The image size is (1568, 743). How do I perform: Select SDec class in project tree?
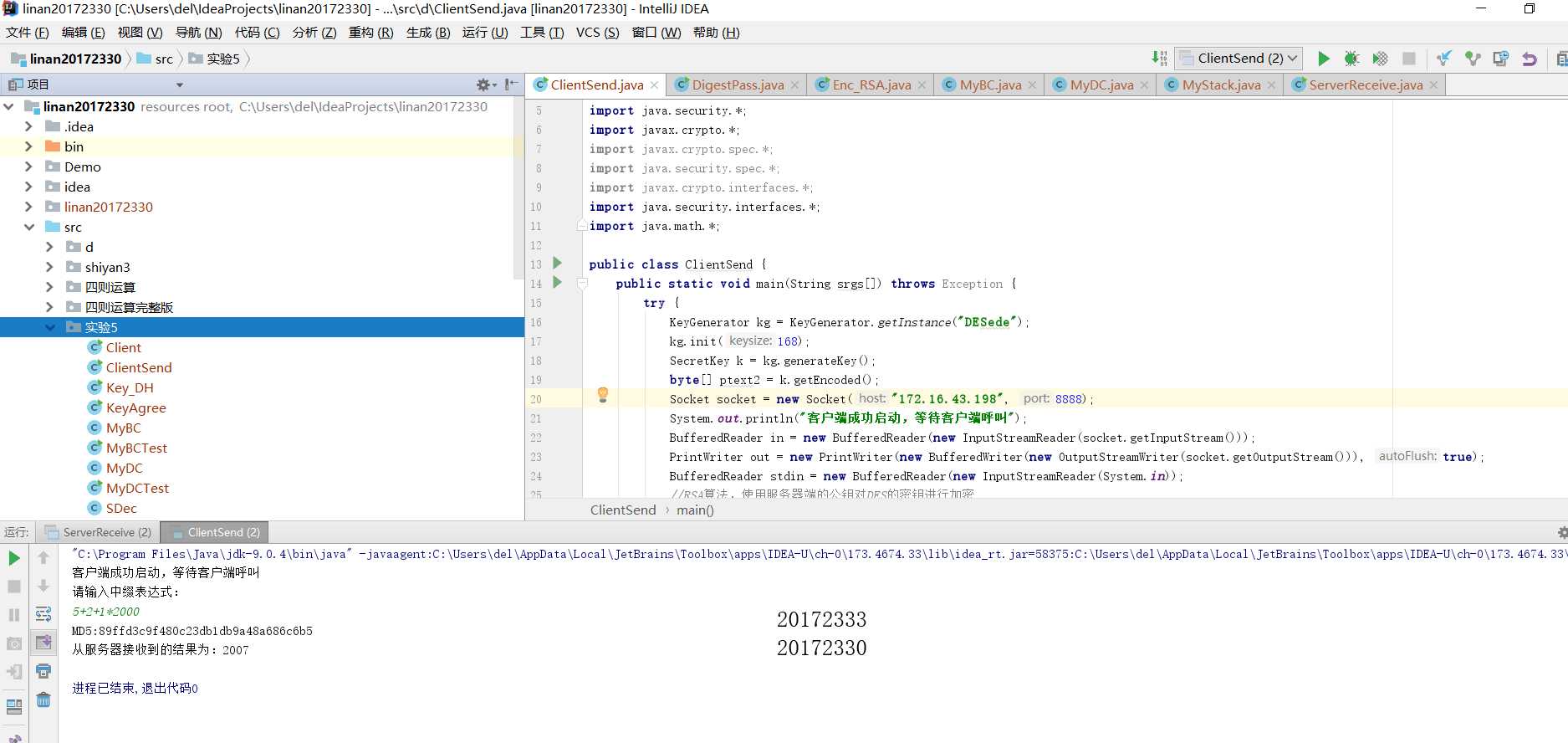point(121,508)
